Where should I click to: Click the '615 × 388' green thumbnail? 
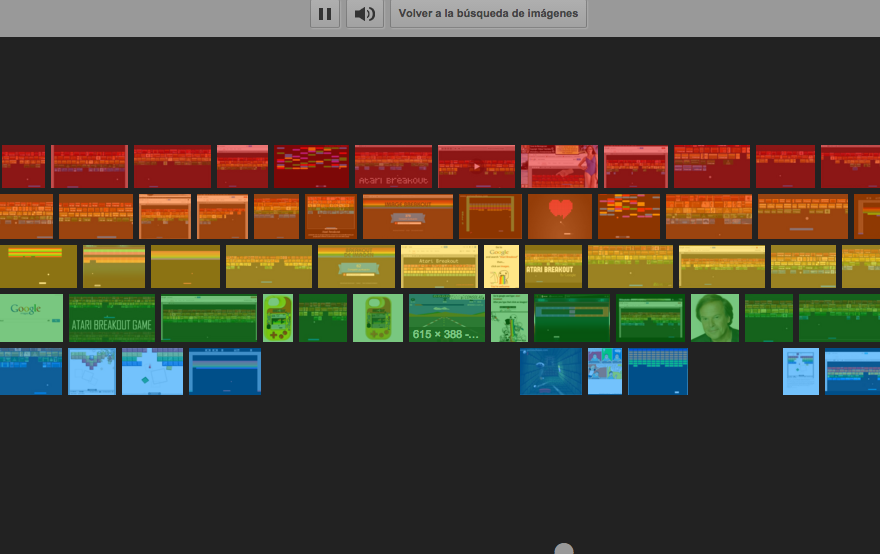[447, 318]
